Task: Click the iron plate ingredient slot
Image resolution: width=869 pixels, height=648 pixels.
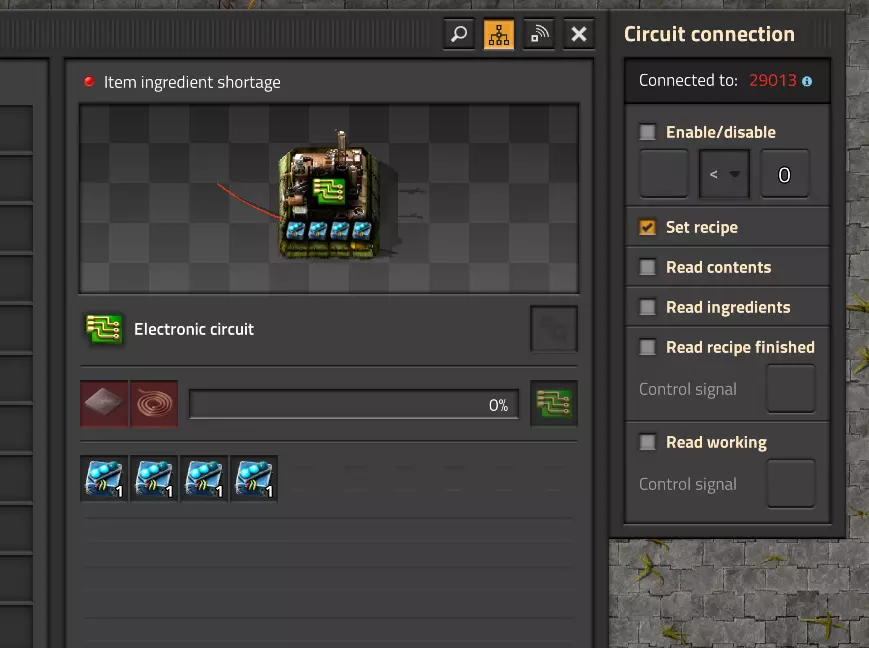Action: click(x=104, y=404)
